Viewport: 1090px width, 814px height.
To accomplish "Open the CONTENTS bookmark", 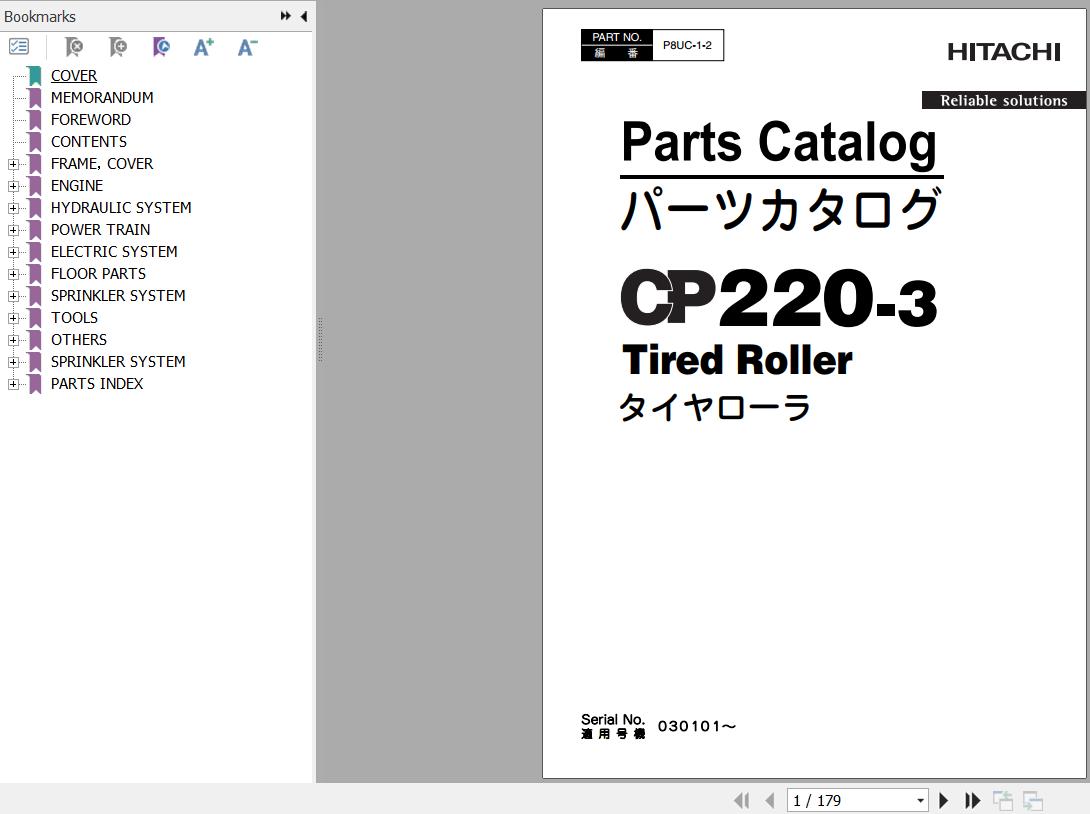I will point(89,142).
